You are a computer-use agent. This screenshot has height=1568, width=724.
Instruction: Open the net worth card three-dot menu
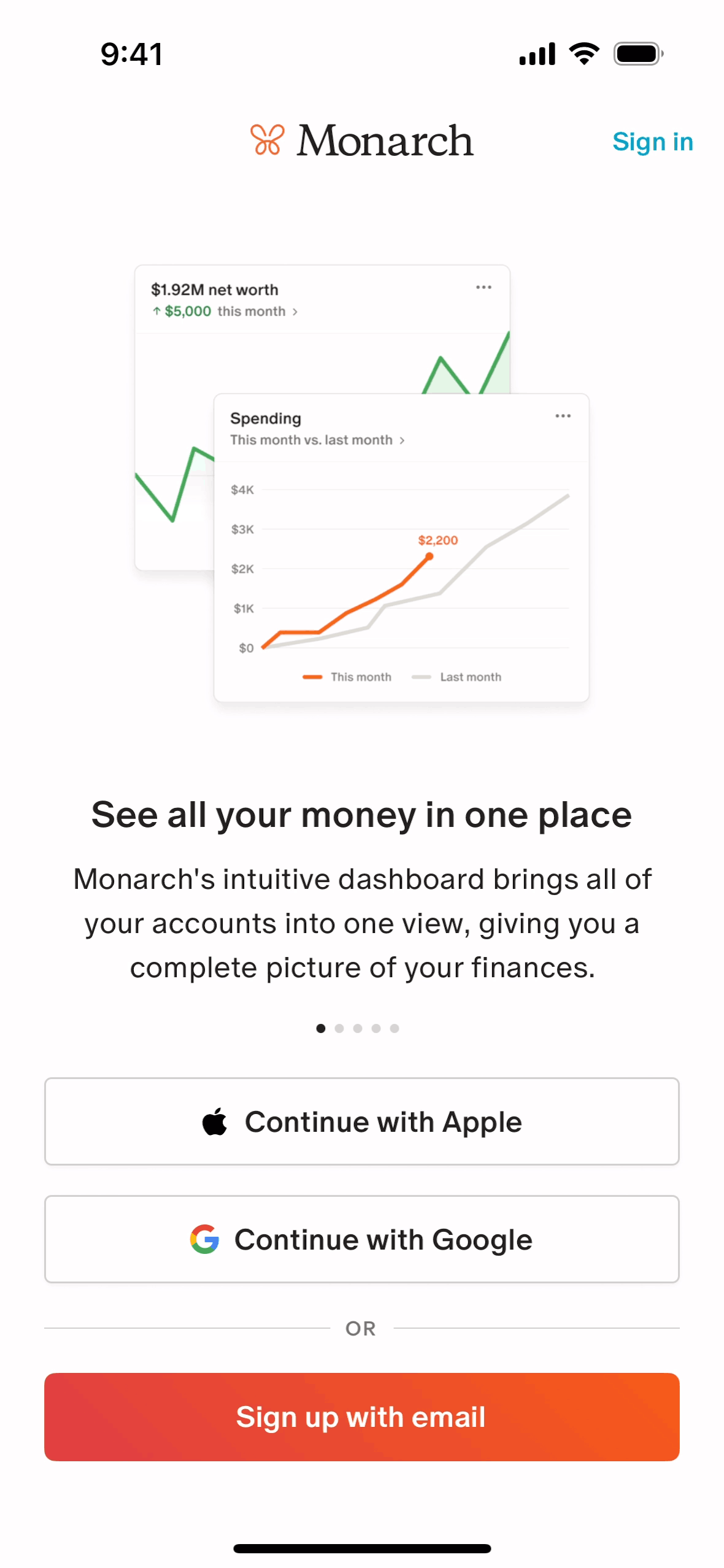[x=483, y=287]
